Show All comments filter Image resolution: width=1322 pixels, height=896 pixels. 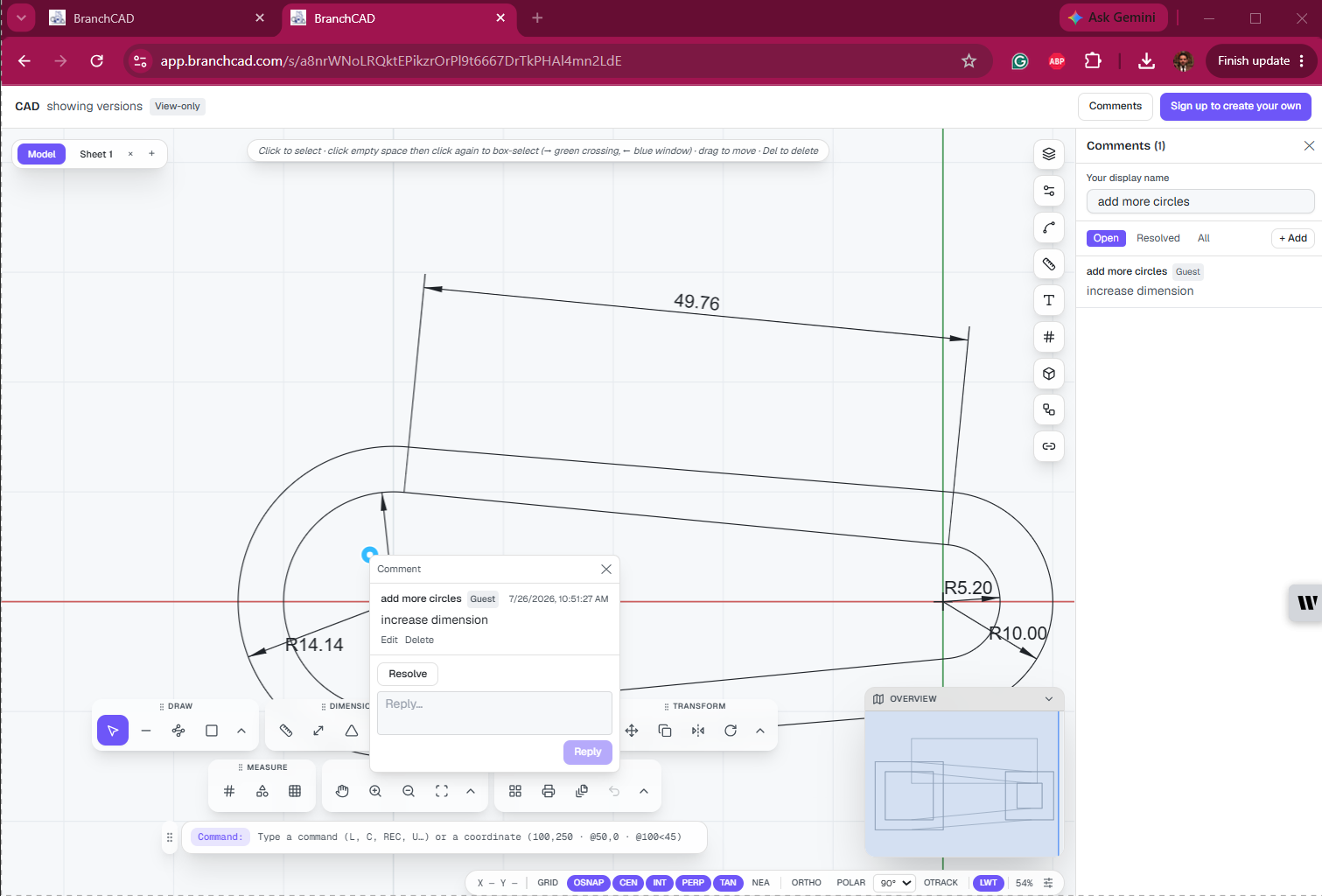(1204, 238)
